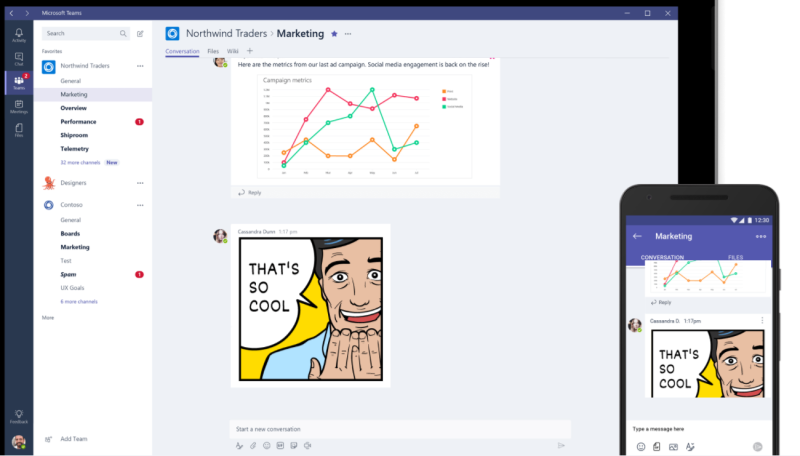800x456 pixels.
Task: Toggle the favorite star for Marketing channel
Action: [334, 34]
